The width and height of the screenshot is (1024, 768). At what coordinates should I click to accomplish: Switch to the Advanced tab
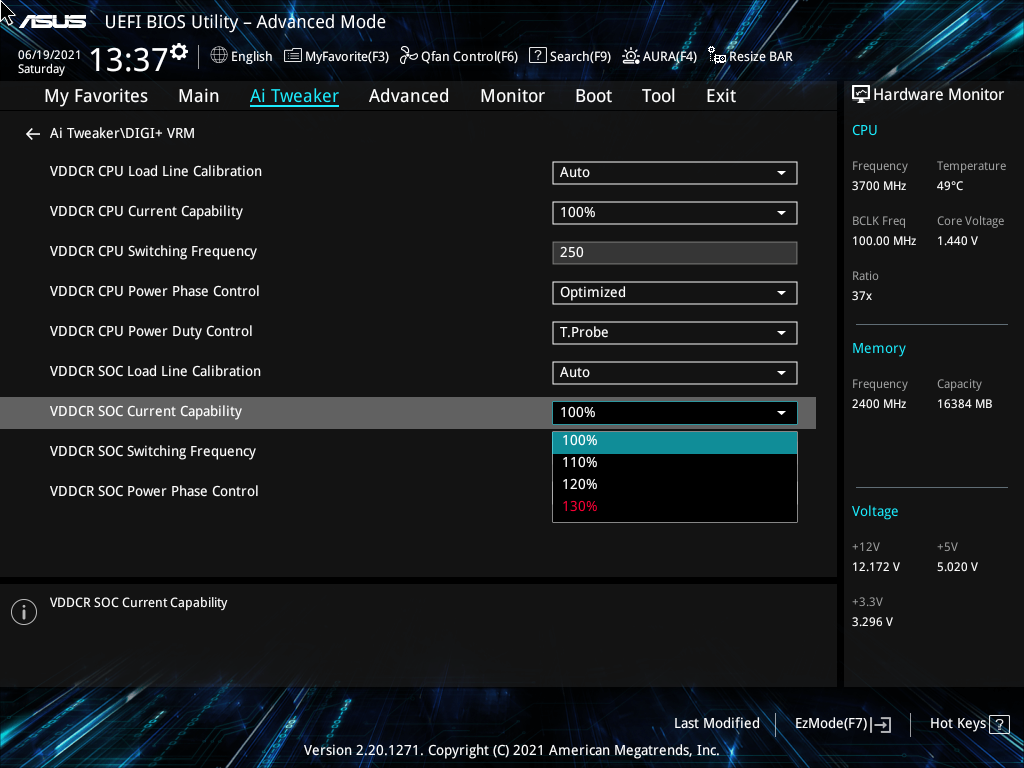tap(409, 95)
